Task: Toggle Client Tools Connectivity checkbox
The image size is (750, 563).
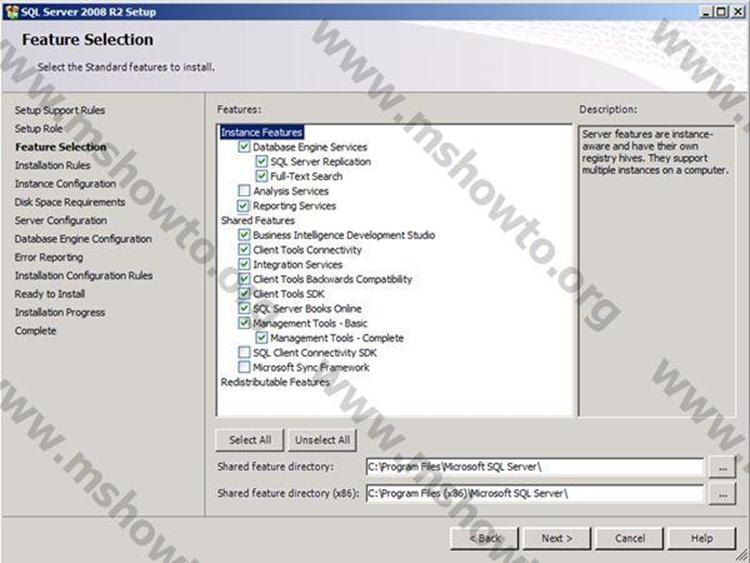Action: [x=244, y=250]
